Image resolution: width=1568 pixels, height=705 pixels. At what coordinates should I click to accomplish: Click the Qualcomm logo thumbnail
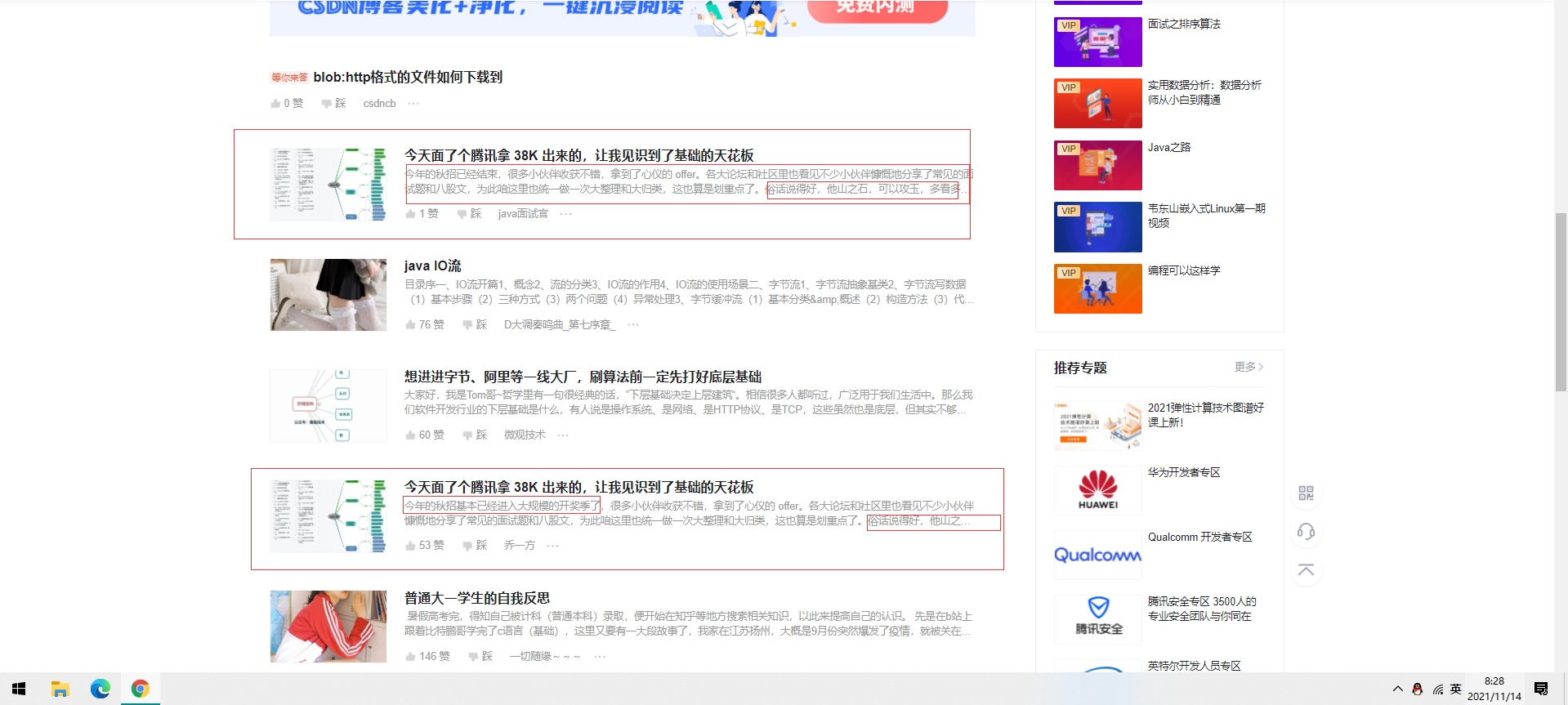[1098, 555]
